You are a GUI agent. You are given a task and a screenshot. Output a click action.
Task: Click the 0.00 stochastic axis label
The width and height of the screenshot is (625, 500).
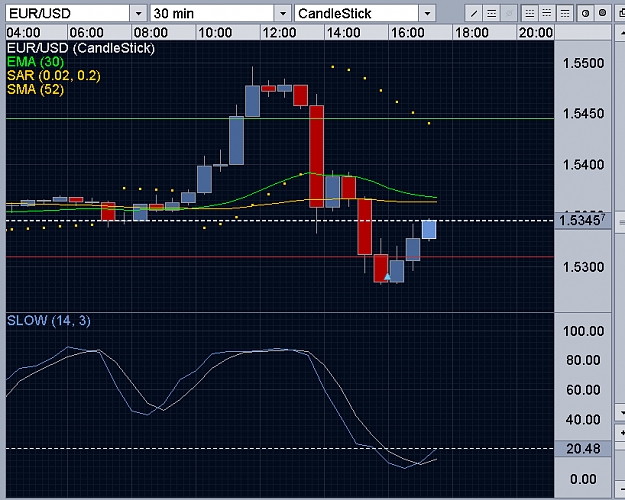pos(583,479)
